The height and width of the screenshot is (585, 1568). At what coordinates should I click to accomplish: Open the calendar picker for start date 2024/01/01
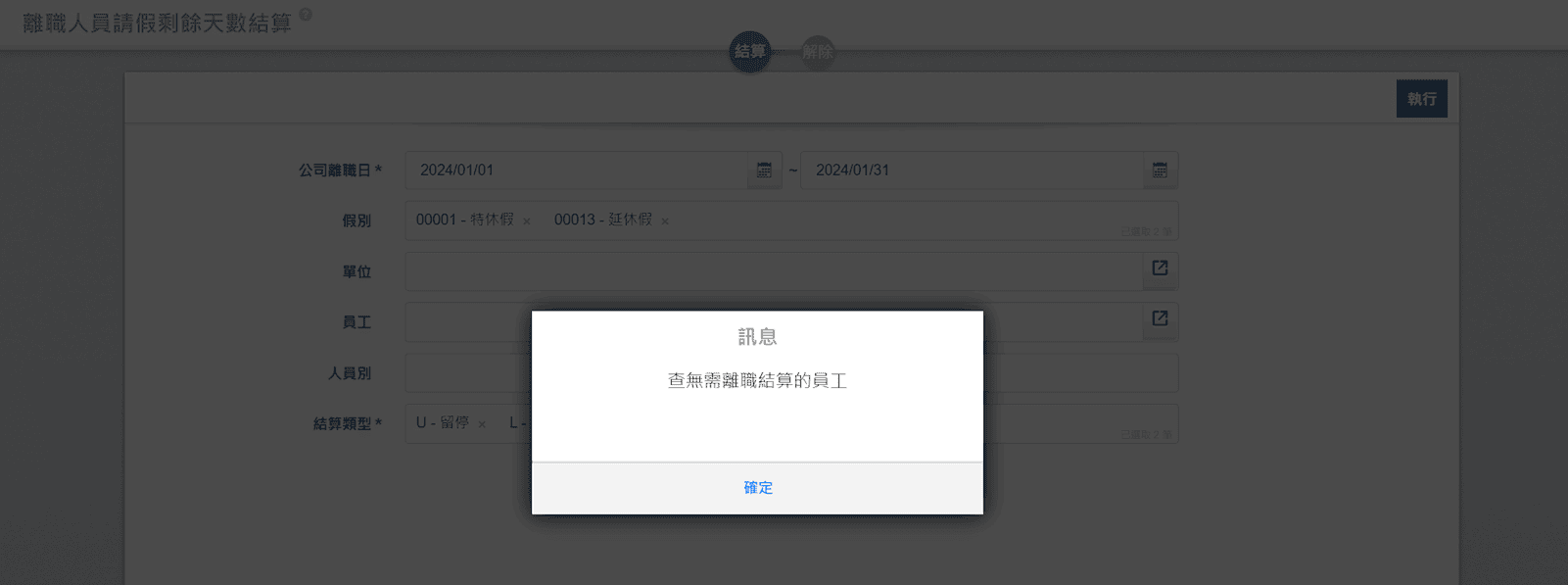coord(764,171)
